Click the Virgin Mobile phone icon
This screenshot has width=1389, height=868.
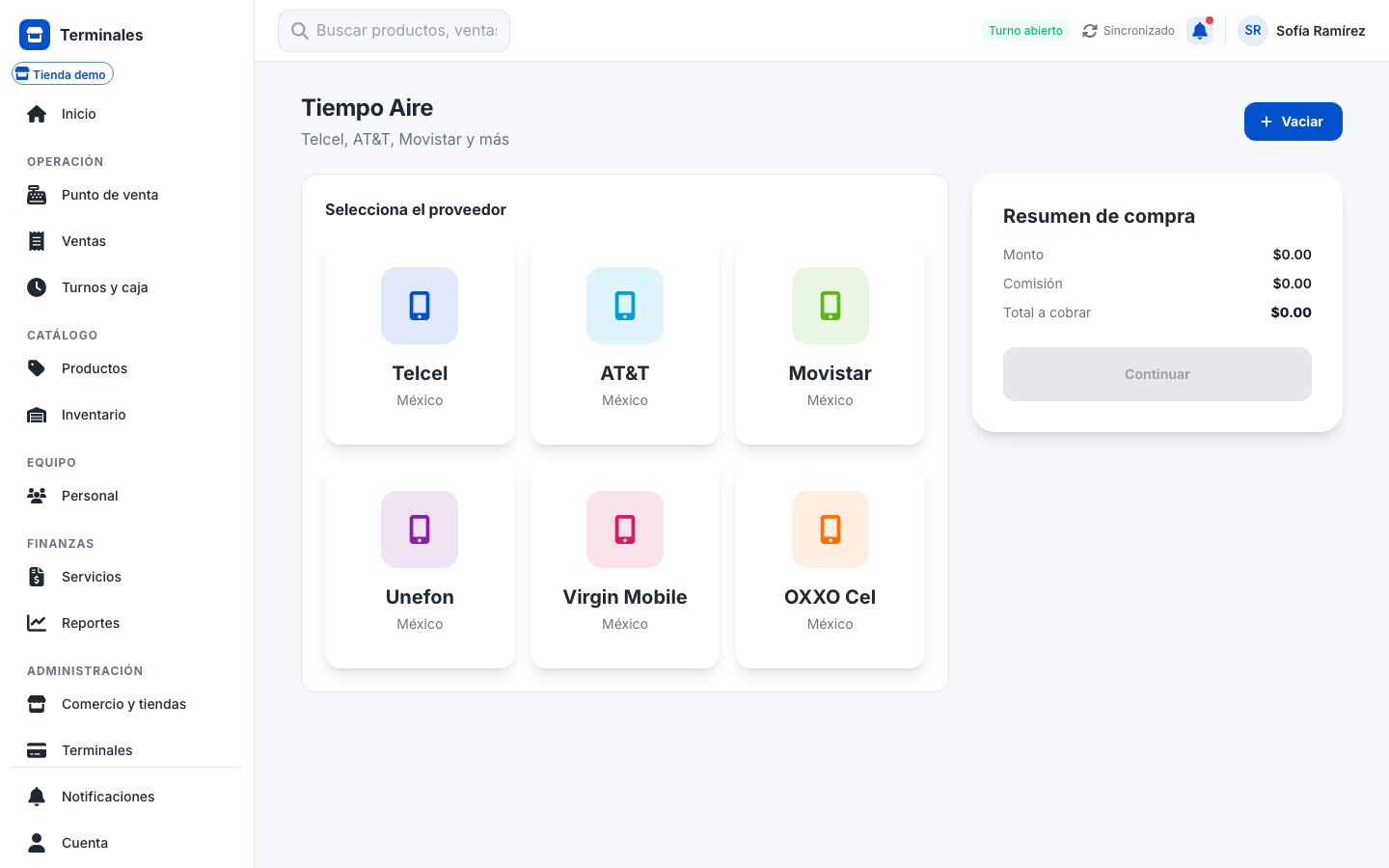tap(625, 529)
